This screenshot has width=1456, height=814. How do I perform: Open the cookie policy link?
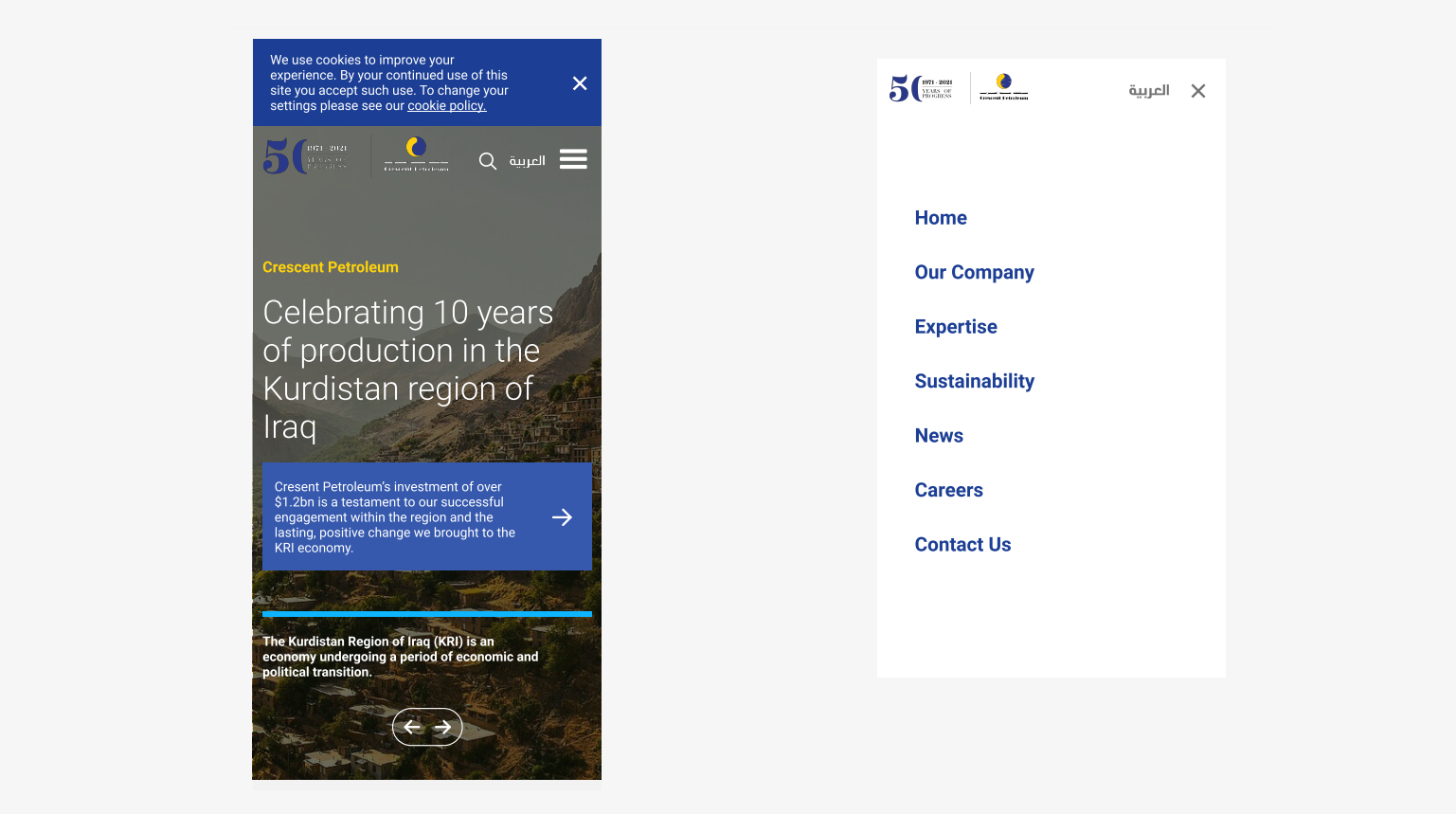(446, 106)
